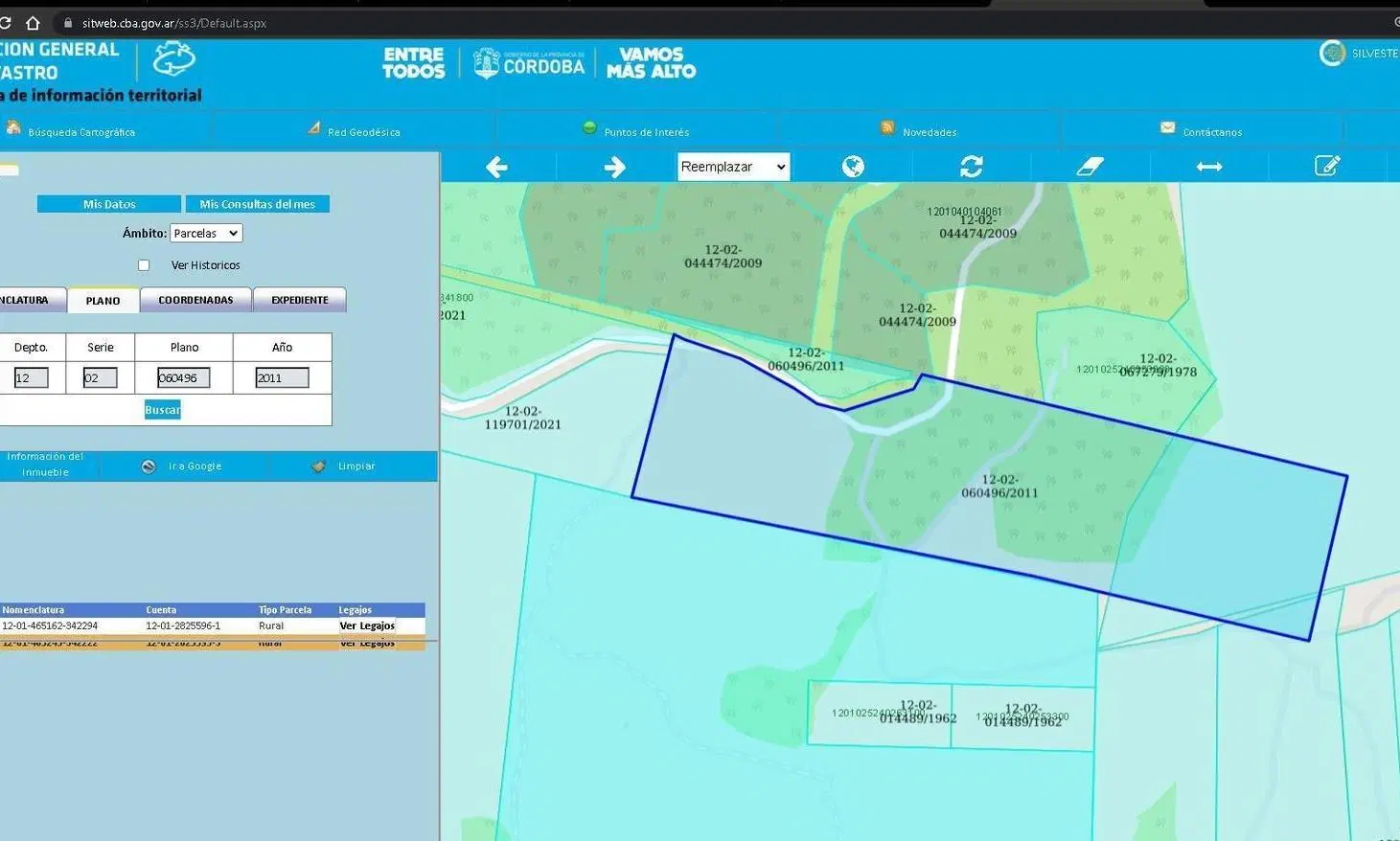Click the Tipo Parcela column header
Image resolution: width=1400 pixels, height=841 pixels.
pos(285,610)
